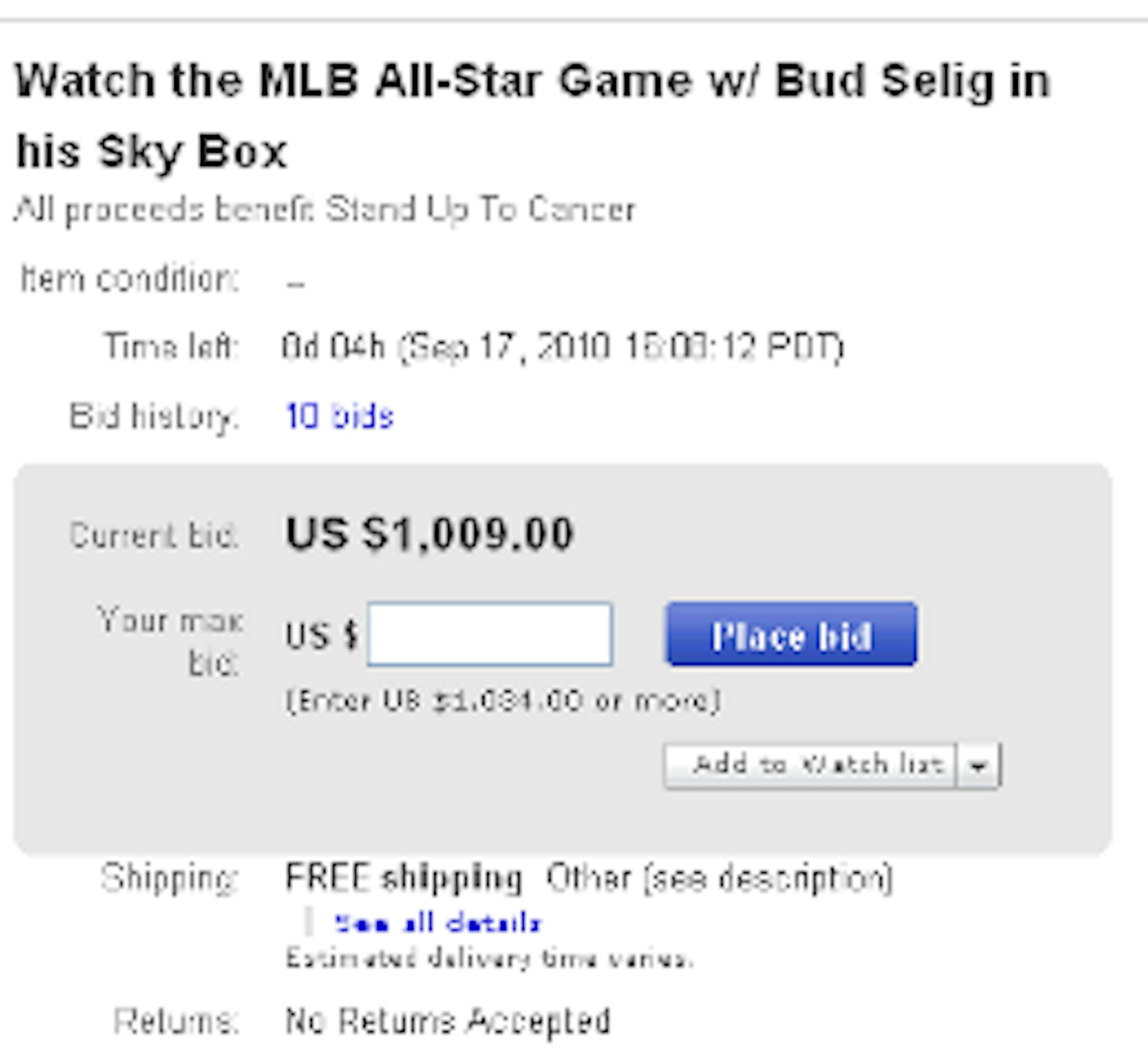Click the US $1,009.00 current bid amount
This screenshot has height=1056, width=1148.
[x=429, y=534]
